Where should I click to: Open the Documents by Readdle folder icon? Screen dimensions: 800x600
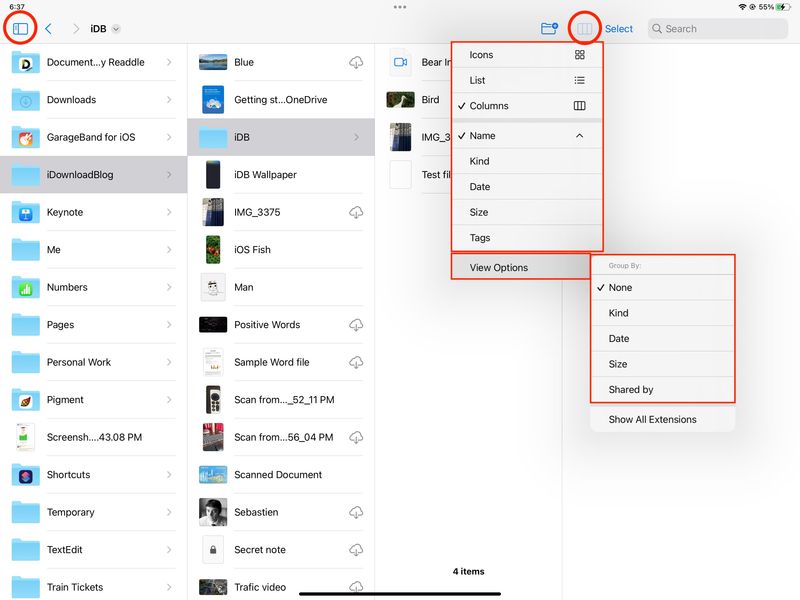pyautogui.click(x=26, y=62)
